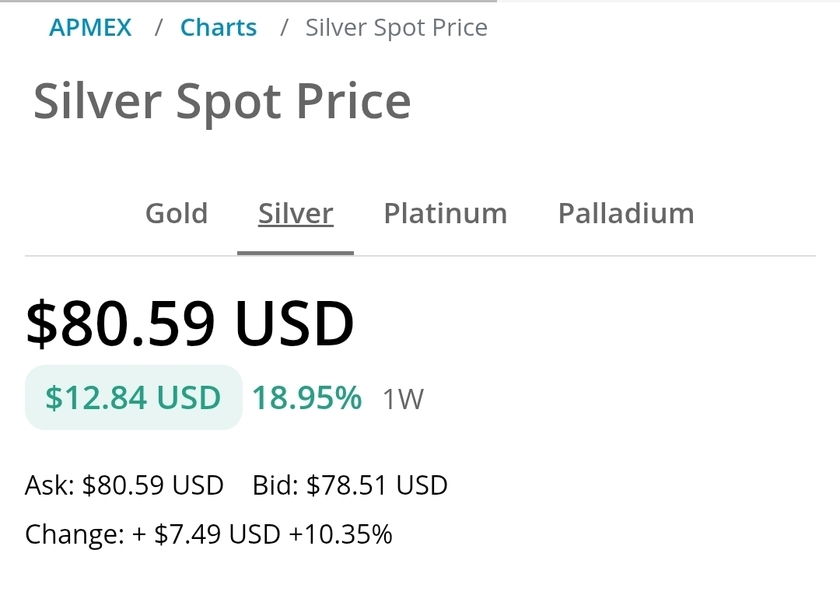Click the Silver Spot Price breadcrumb text
The height and width of the screenshot is (595, 840).
396,27
